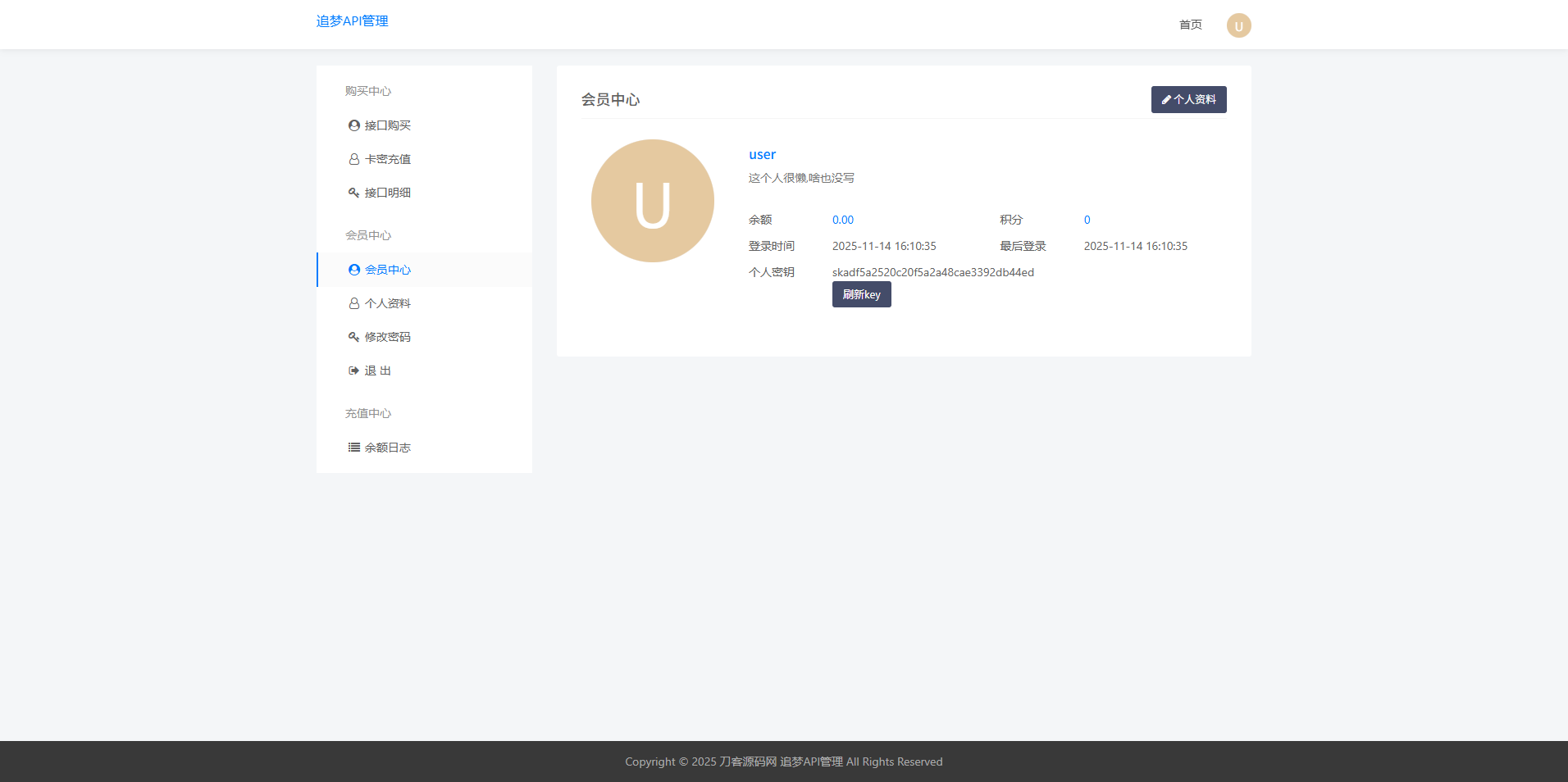
Task: Click the logout icon beside 退 出
Action: click(353, 371)
